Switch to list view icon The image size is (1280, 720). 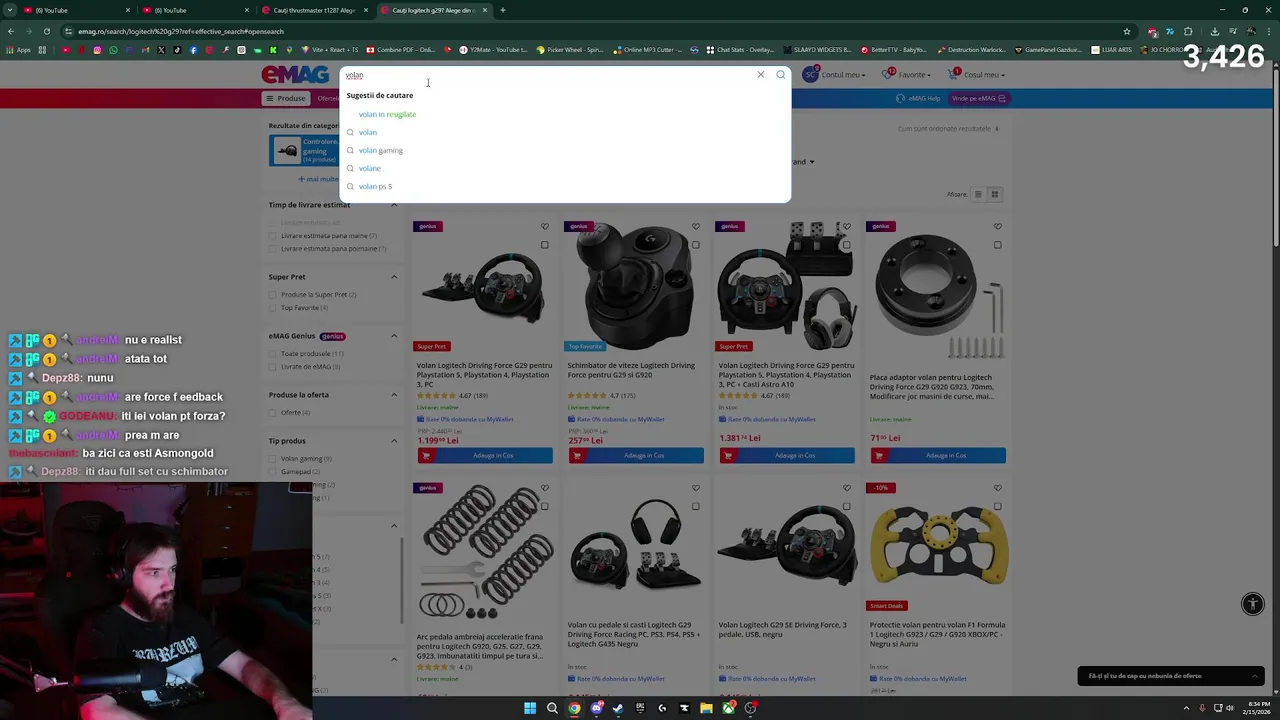[978, 194]
